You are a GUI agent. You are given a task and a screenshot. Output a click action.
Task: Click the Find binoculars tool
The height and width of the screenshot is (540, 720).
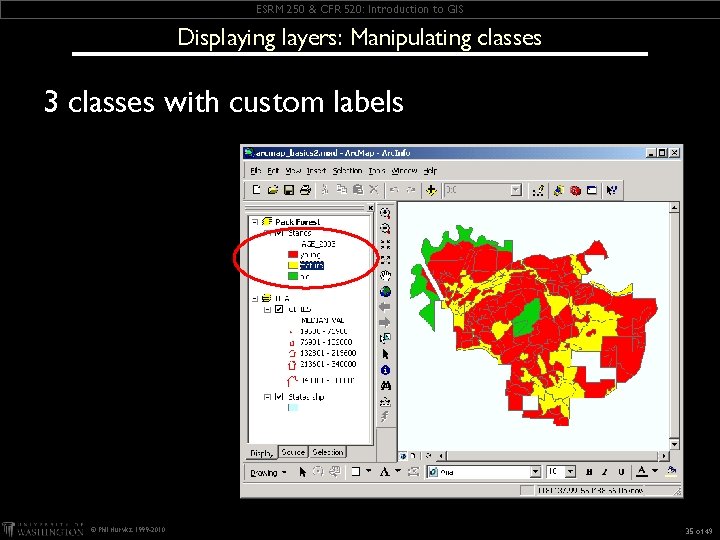(x=385, y=386)
